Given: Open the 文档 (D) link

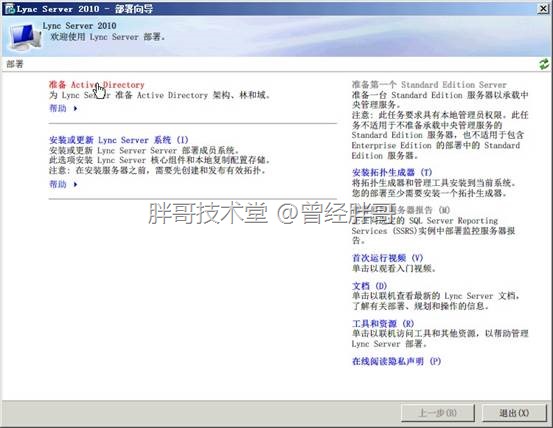Looking at the screenshot, I should click(x=369, y=286).
